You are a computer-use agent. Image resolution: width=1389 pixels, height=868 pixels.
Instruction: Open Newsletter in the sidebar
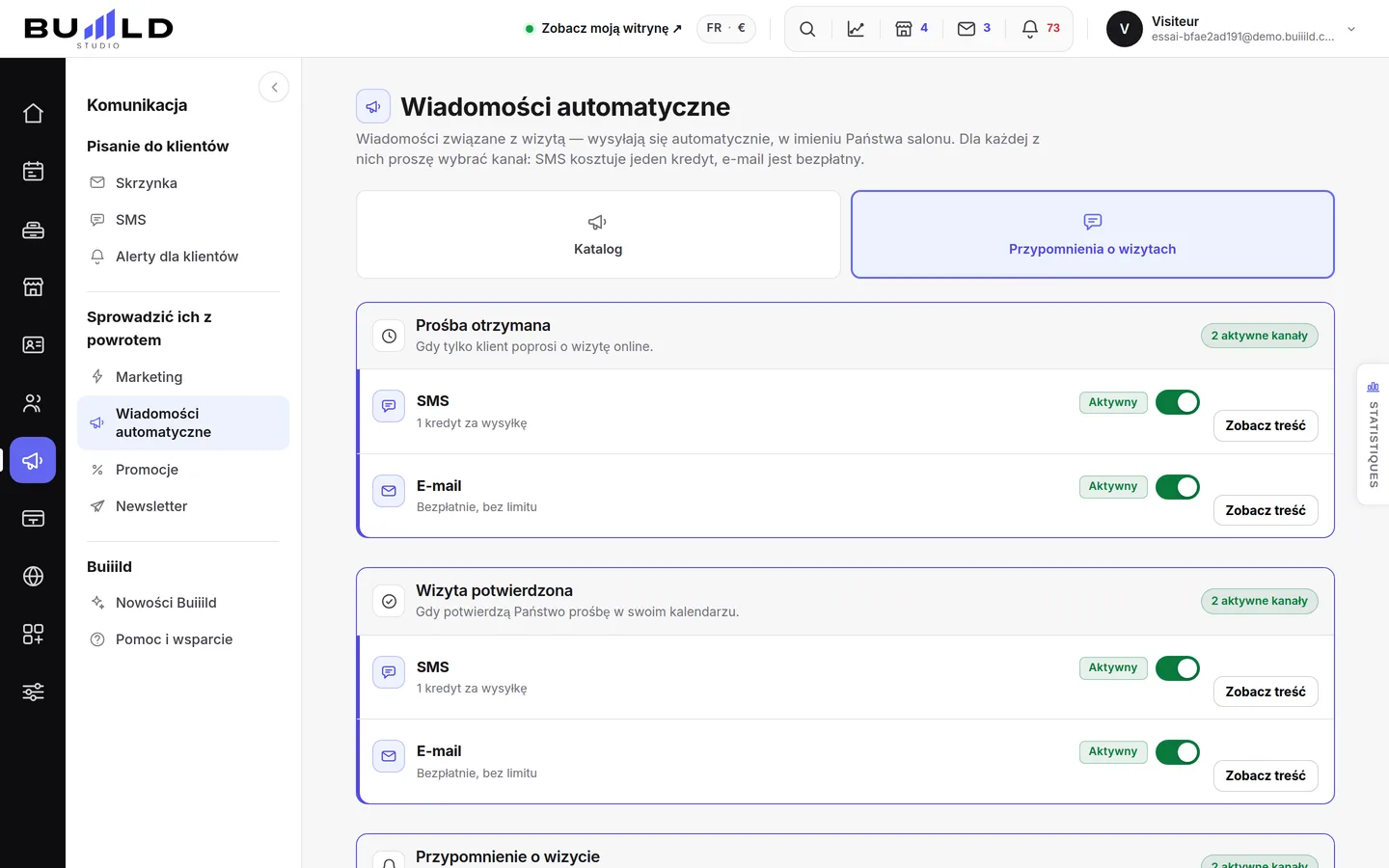(183, 506)
